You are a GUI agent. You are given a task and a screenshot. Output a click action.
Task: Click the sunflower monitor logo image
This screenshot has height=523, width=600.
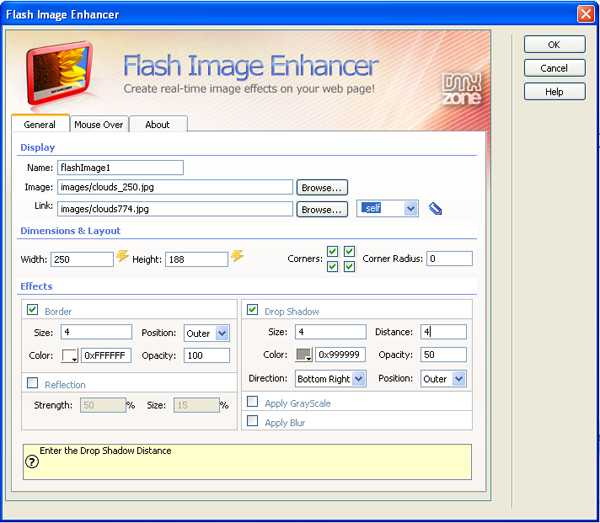click(60, 73)
